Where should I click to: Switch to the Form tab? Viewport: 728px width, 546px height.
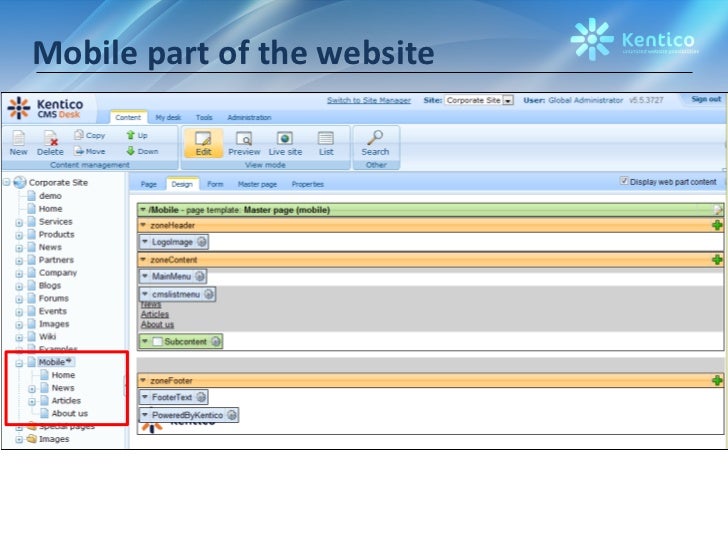click(x=215, y=184)
